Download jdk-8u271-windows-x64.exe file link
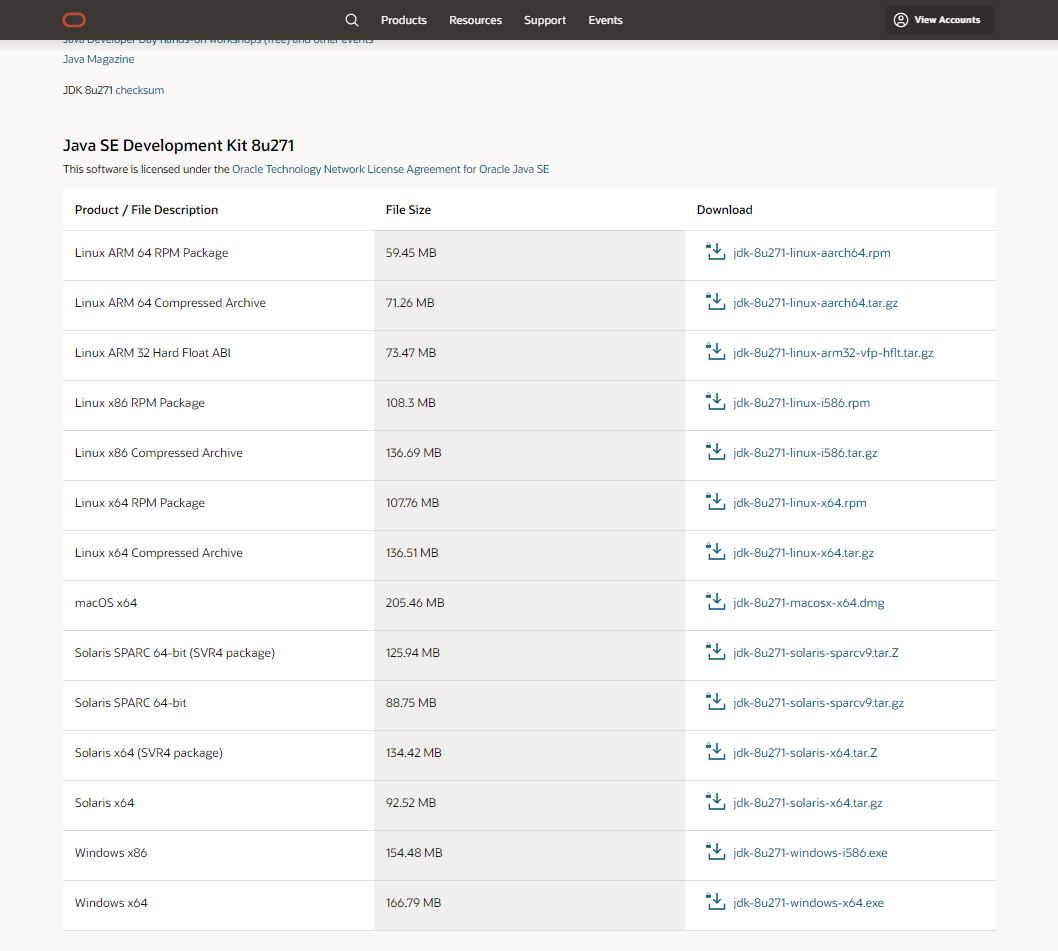This screenshot has width=1058, height=951. [808, 902]
